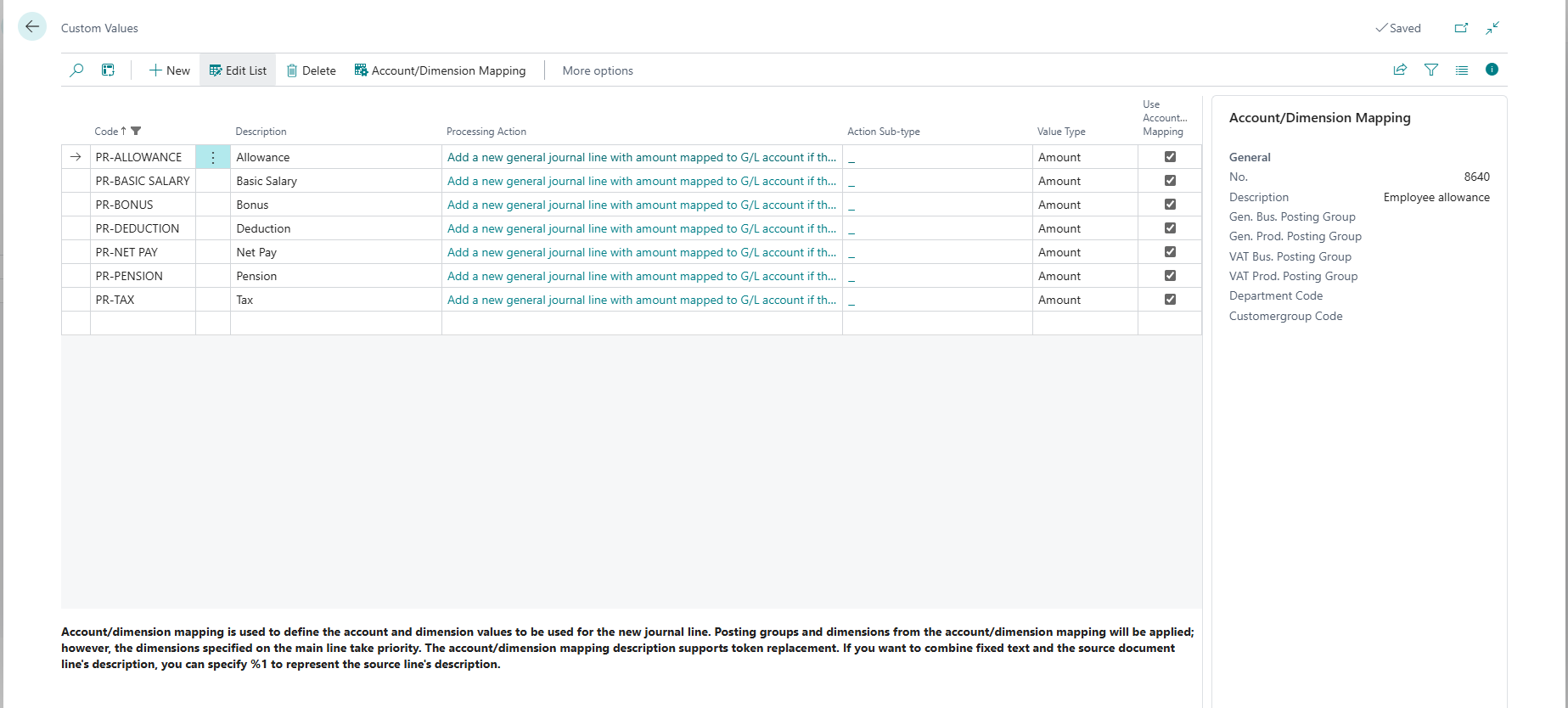The height and width of the screenshot is (708, 1568).
Task: Select the Account/Dimension Mapping action
Action: point(440,70)
